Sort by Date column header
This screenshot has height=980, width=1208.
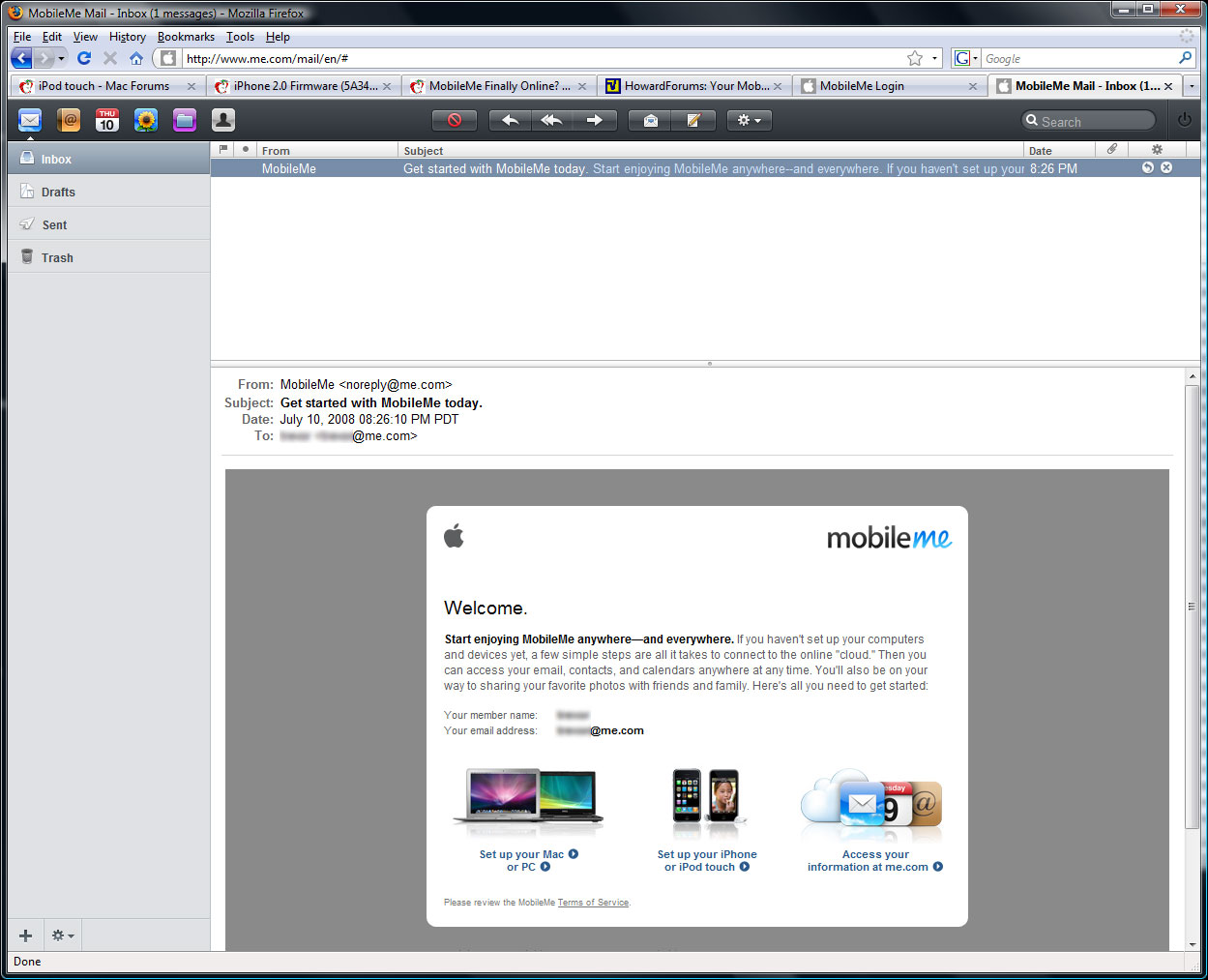coord(1060,150)
